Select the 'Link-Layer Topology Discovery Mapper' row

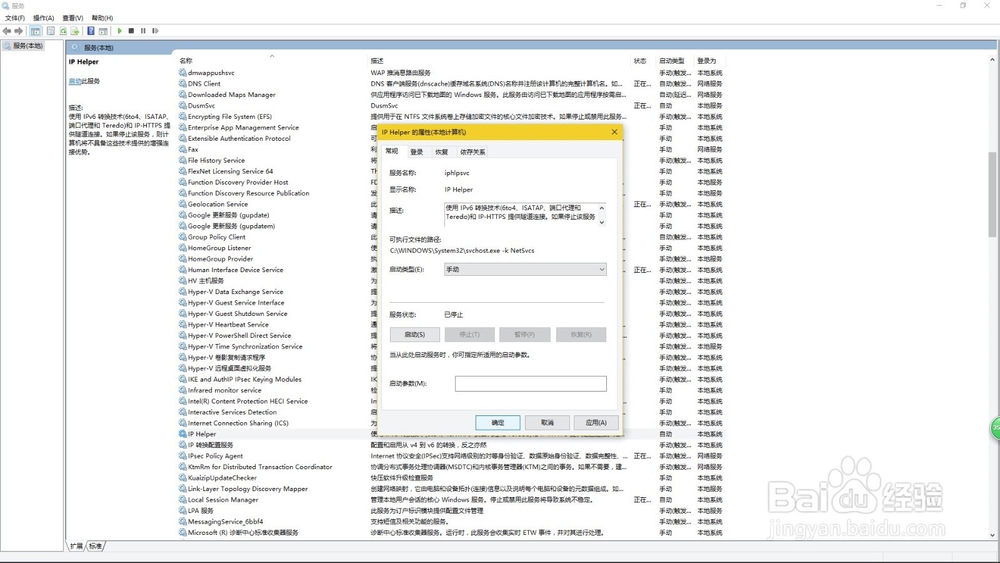[452, 488]
